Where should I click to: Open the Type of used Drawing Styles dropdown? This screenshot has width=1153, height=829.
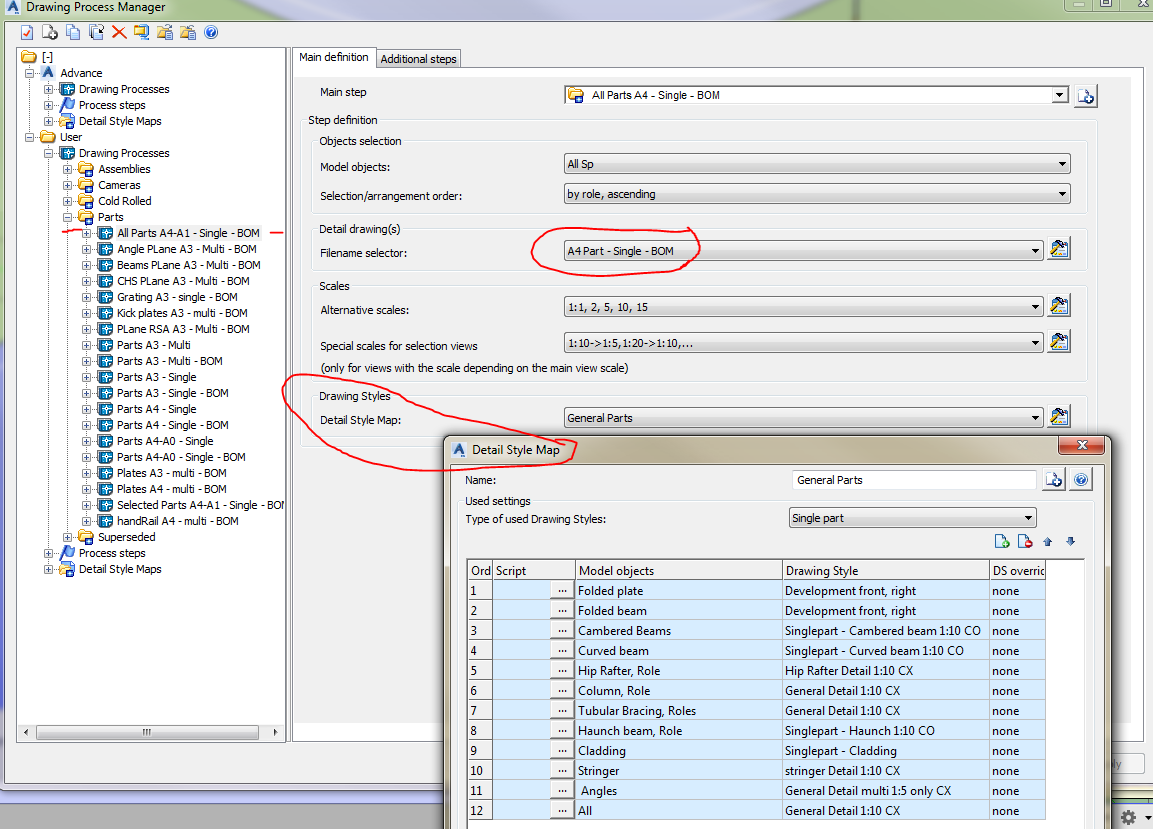(x=1028, y=517)
